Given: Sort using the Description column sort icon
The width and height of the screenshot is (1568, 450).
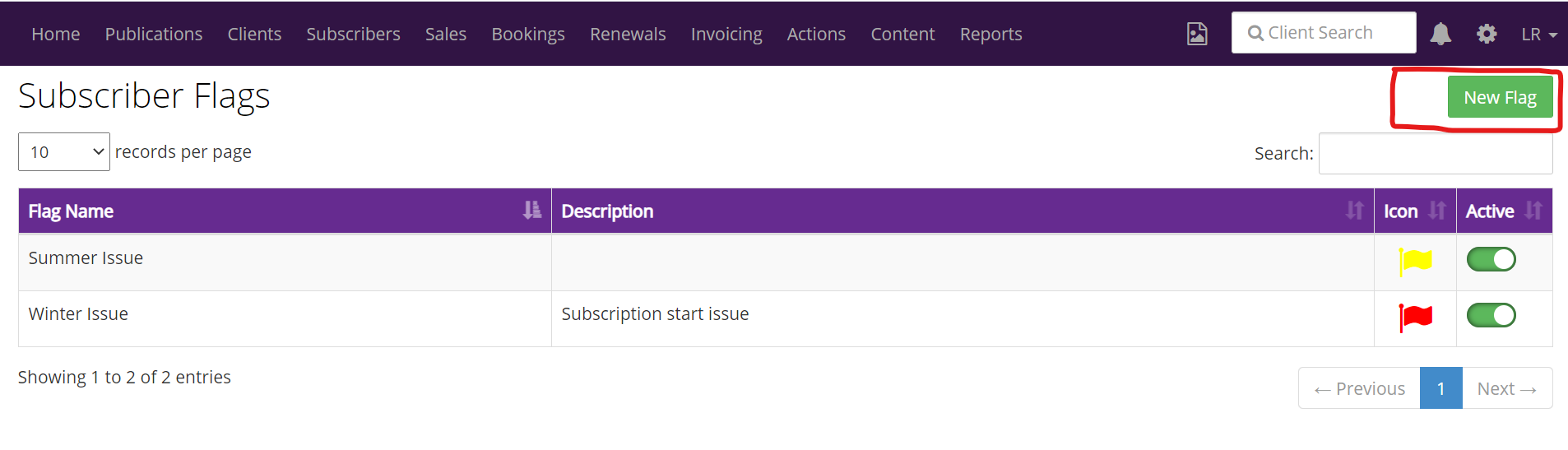Looking at the screenshot, I should (1354, 211).
